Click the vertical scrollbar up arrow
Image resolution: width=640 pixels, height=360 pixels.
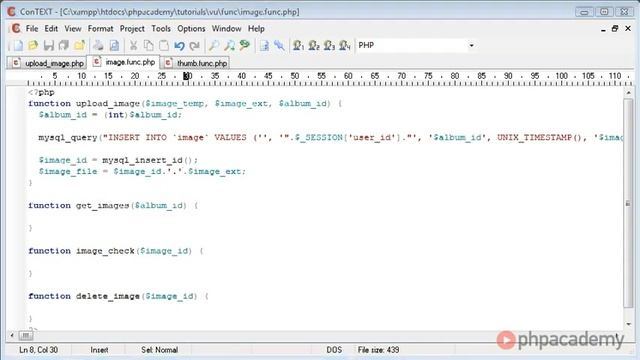[629, 93]
